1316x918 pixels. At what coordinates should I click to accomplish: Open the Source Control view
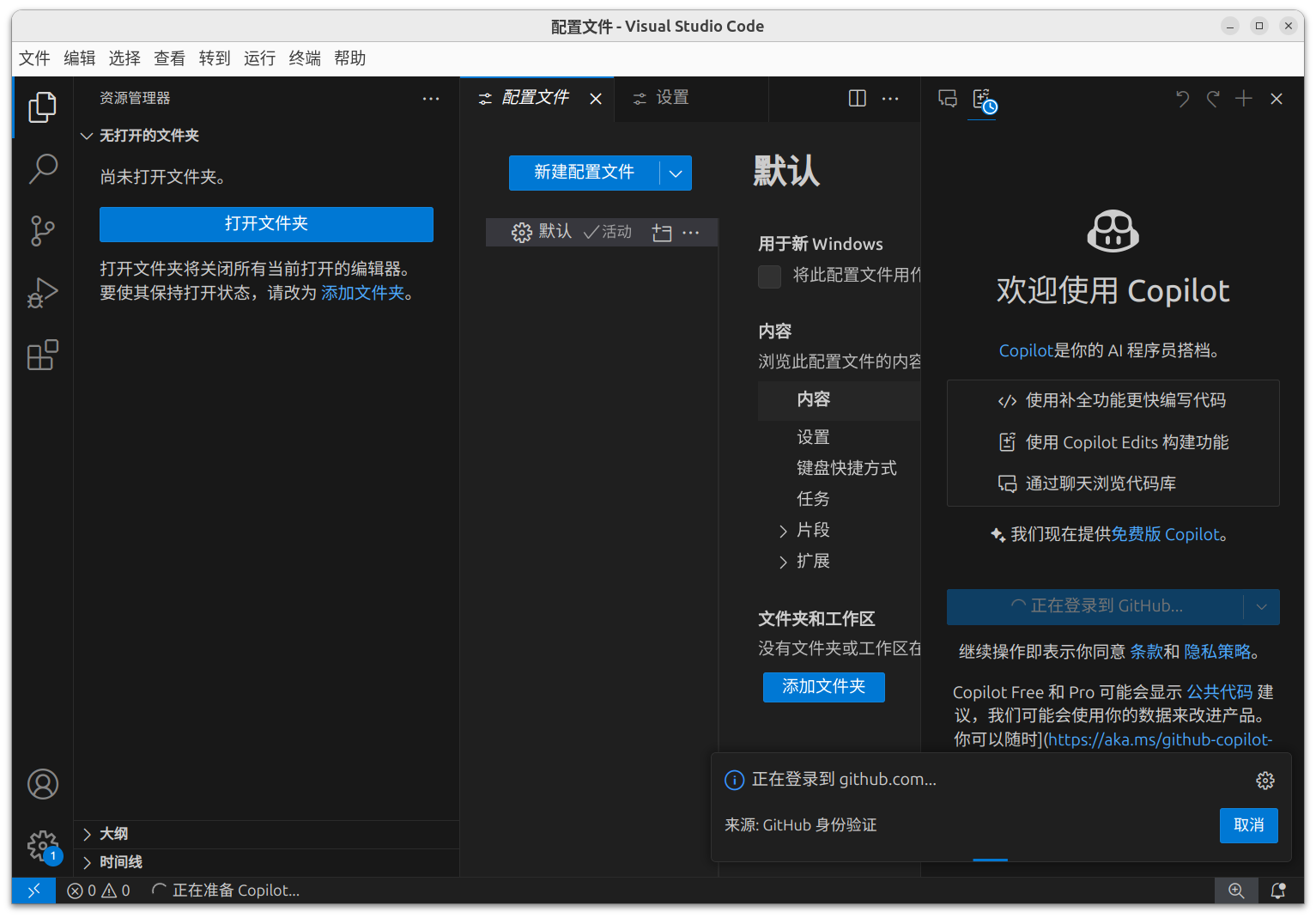(42, 231)
